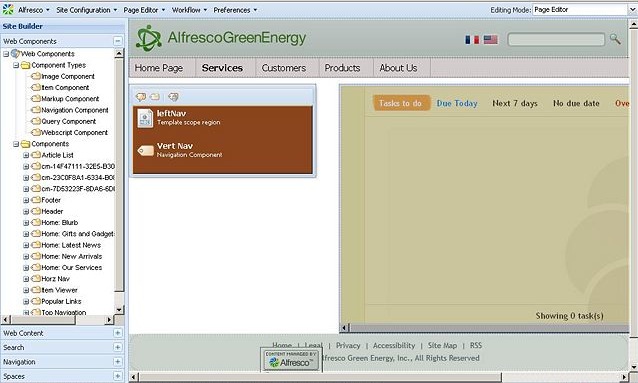
Task: Click the magnifying glass search icon
Action: click(x=615, y=39)
